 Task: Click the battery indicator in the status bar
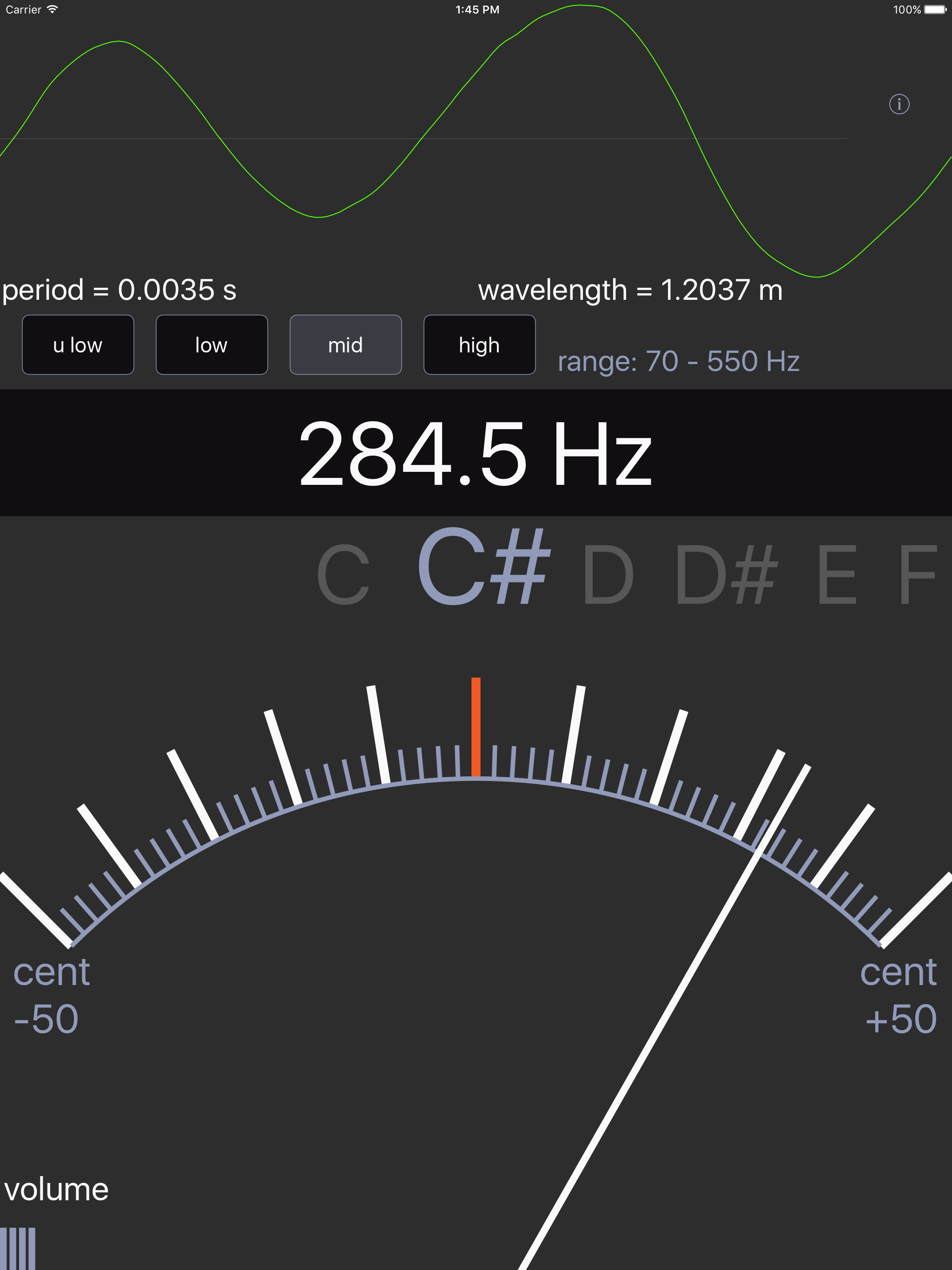coord(934,9)
